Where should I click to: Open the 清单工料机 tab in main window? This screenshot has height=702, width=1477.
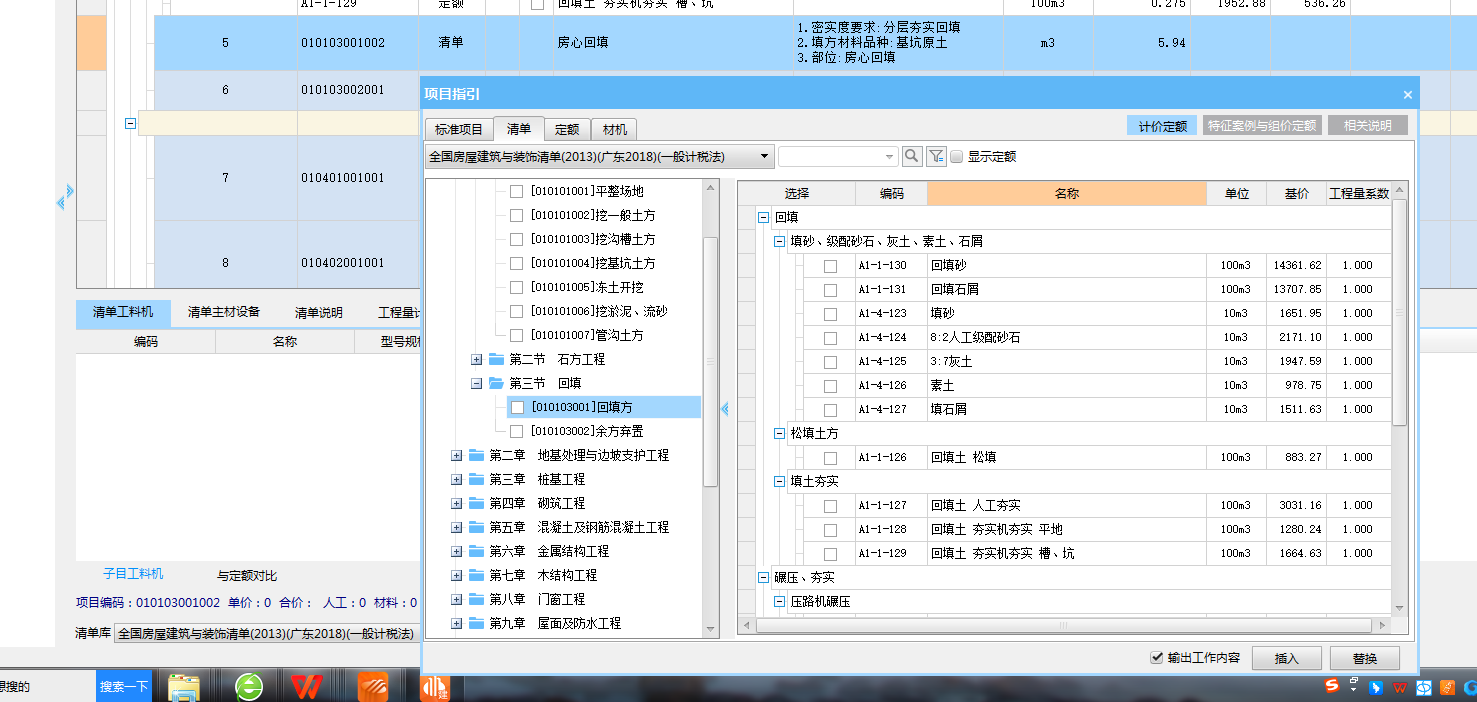pos(123,313)
